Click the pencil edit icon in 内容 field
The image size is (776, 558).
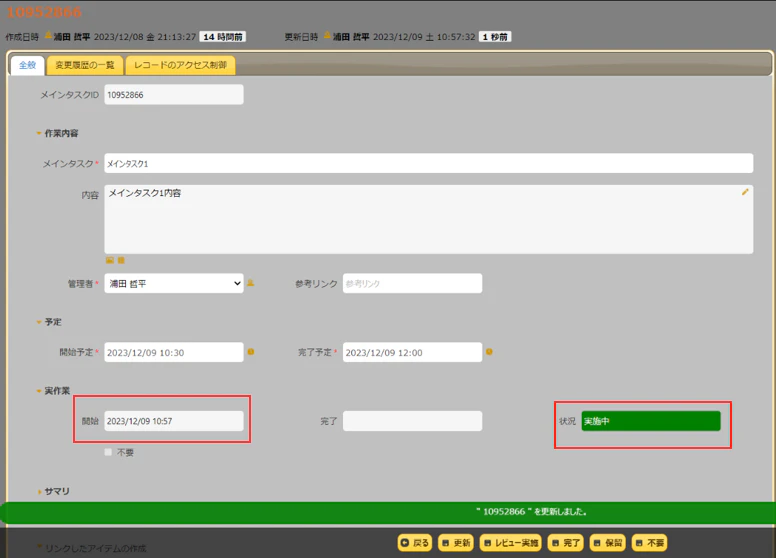pyautogui.click(x=745, y=192)
